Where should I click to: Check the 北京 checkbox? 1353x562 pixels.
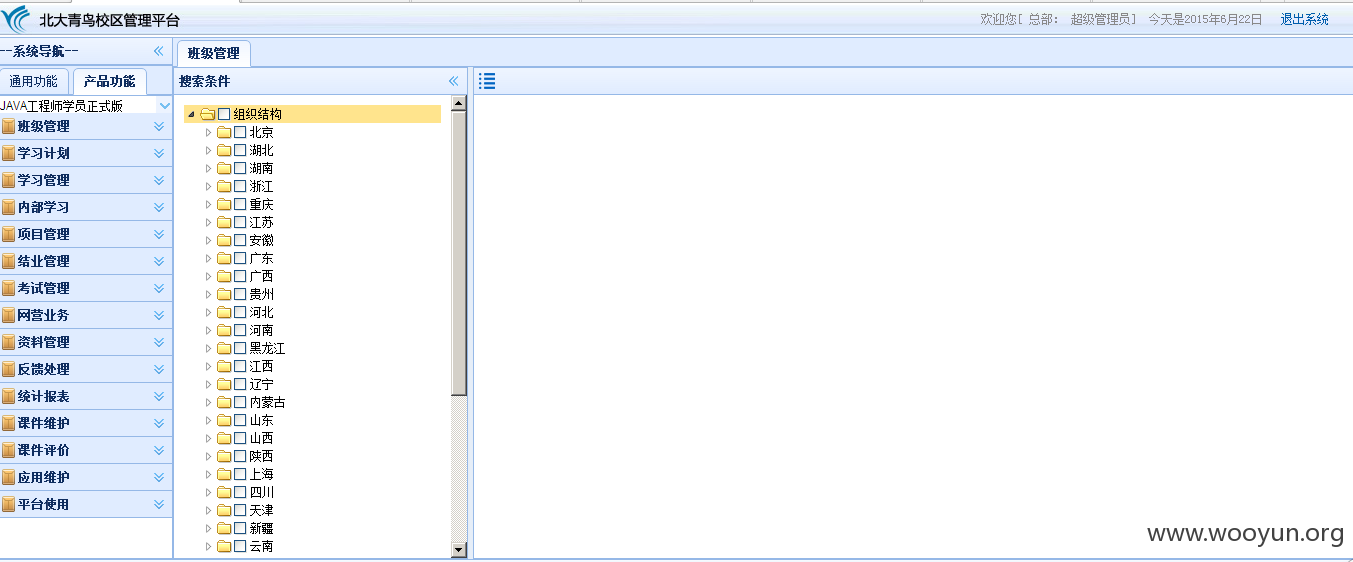click(x=240, y=132)
